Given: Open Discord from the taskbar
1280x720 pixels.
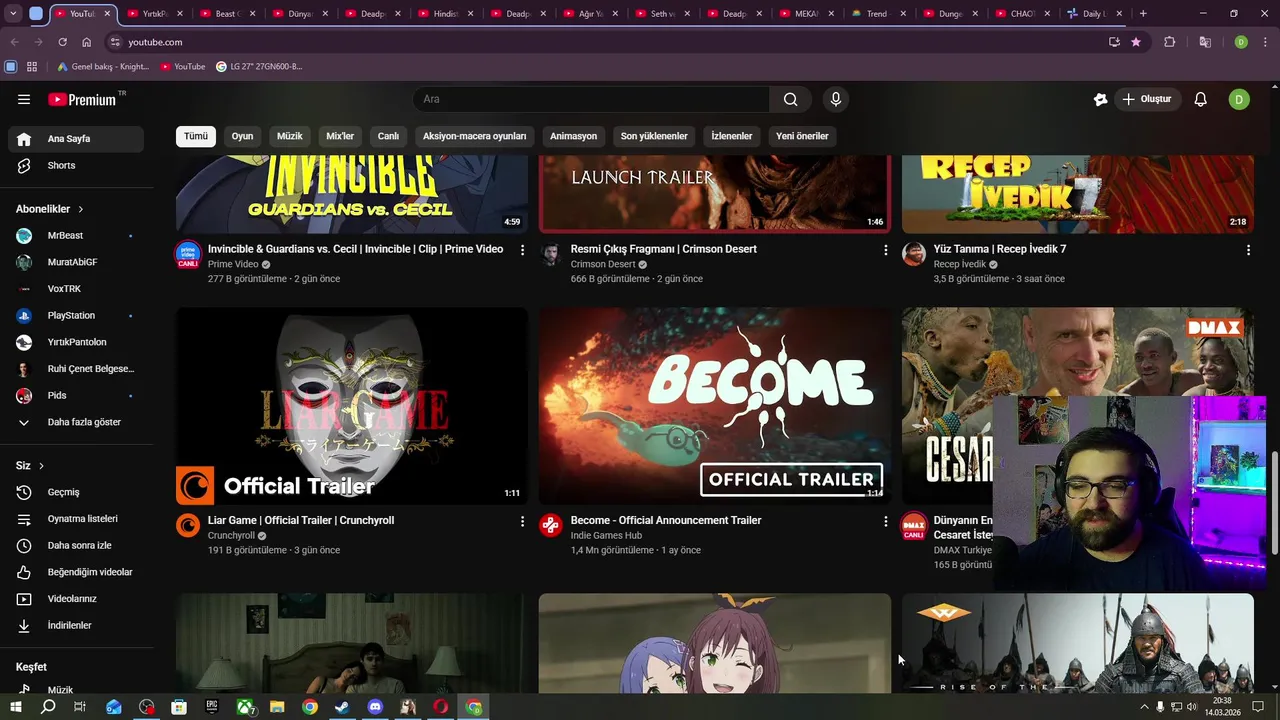Looking at the screenshot, I should (x=375, y=707).
